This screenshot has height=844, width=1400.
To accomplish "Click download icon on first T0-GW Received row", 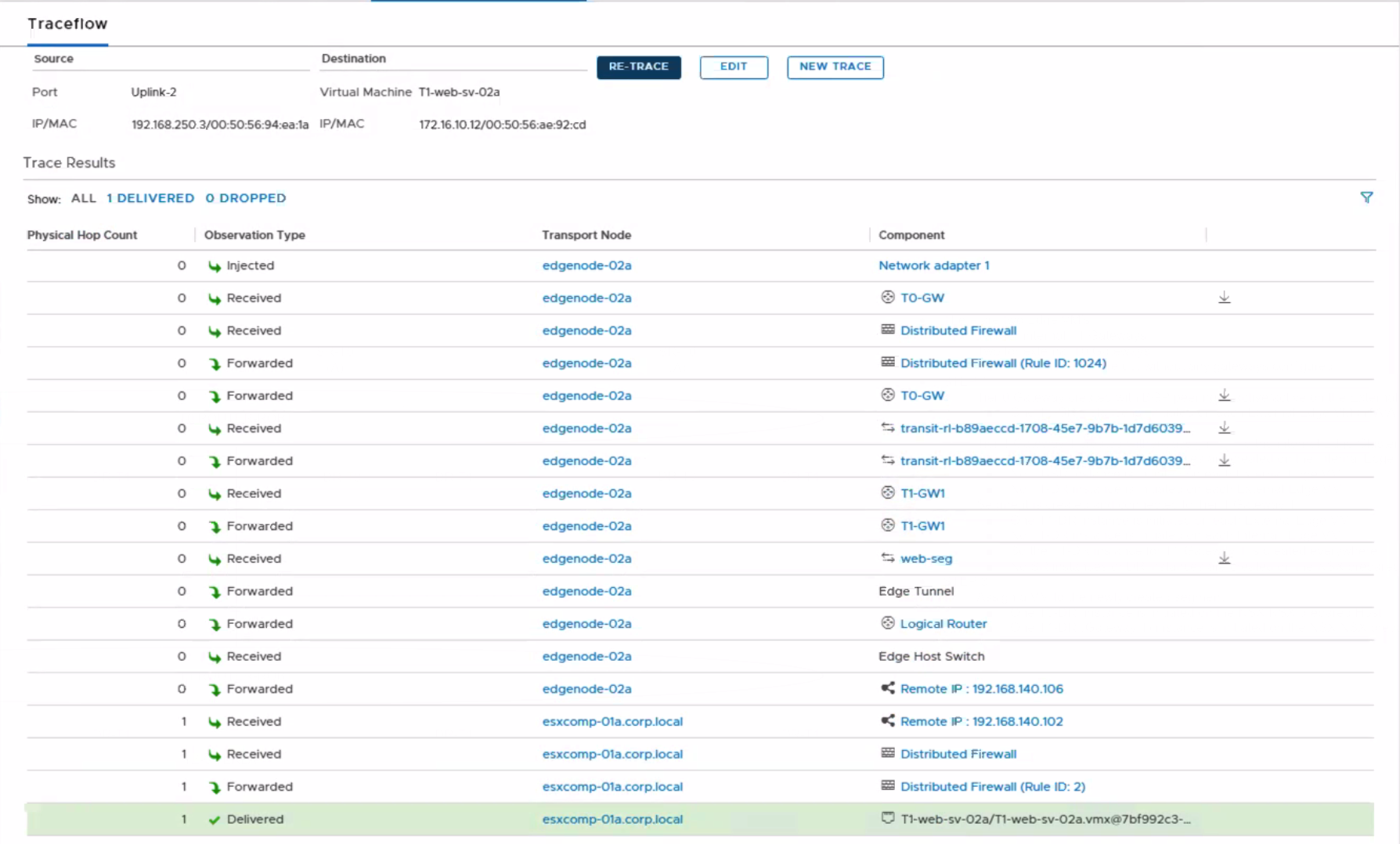I will pos(1224,298).
